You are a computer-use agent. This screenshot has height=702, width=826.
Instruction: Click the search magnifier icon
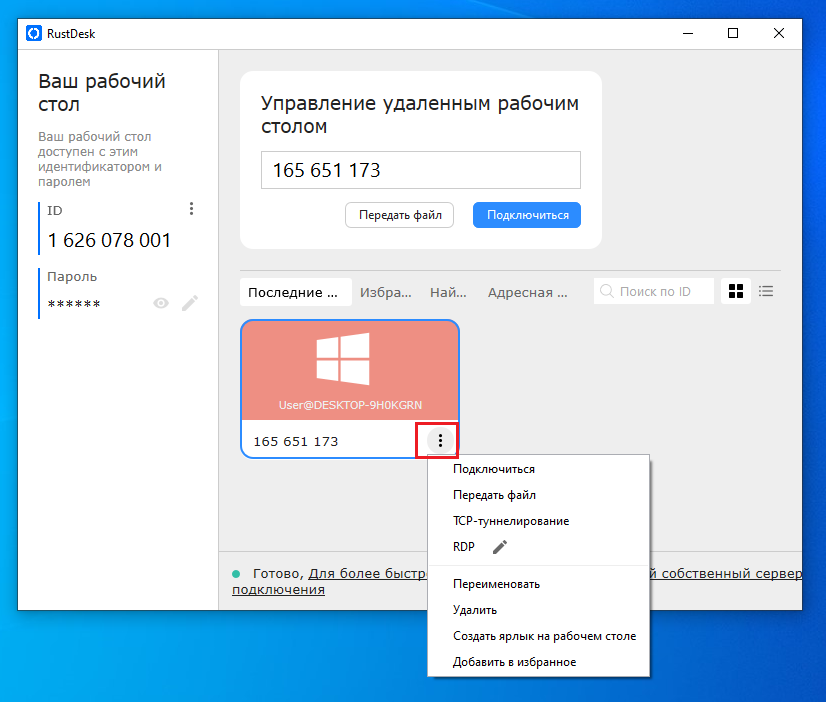[606, 291]
